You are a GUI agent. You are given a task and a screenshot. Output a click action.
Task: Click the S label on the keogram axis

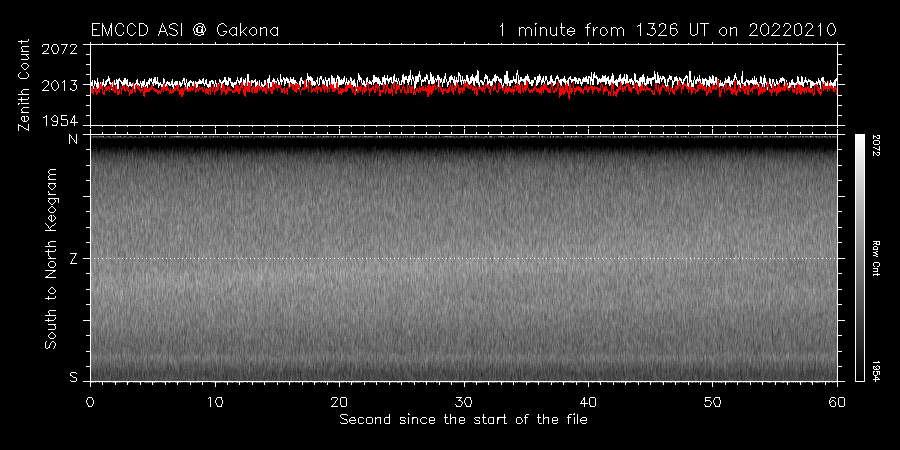click(73, 378)
